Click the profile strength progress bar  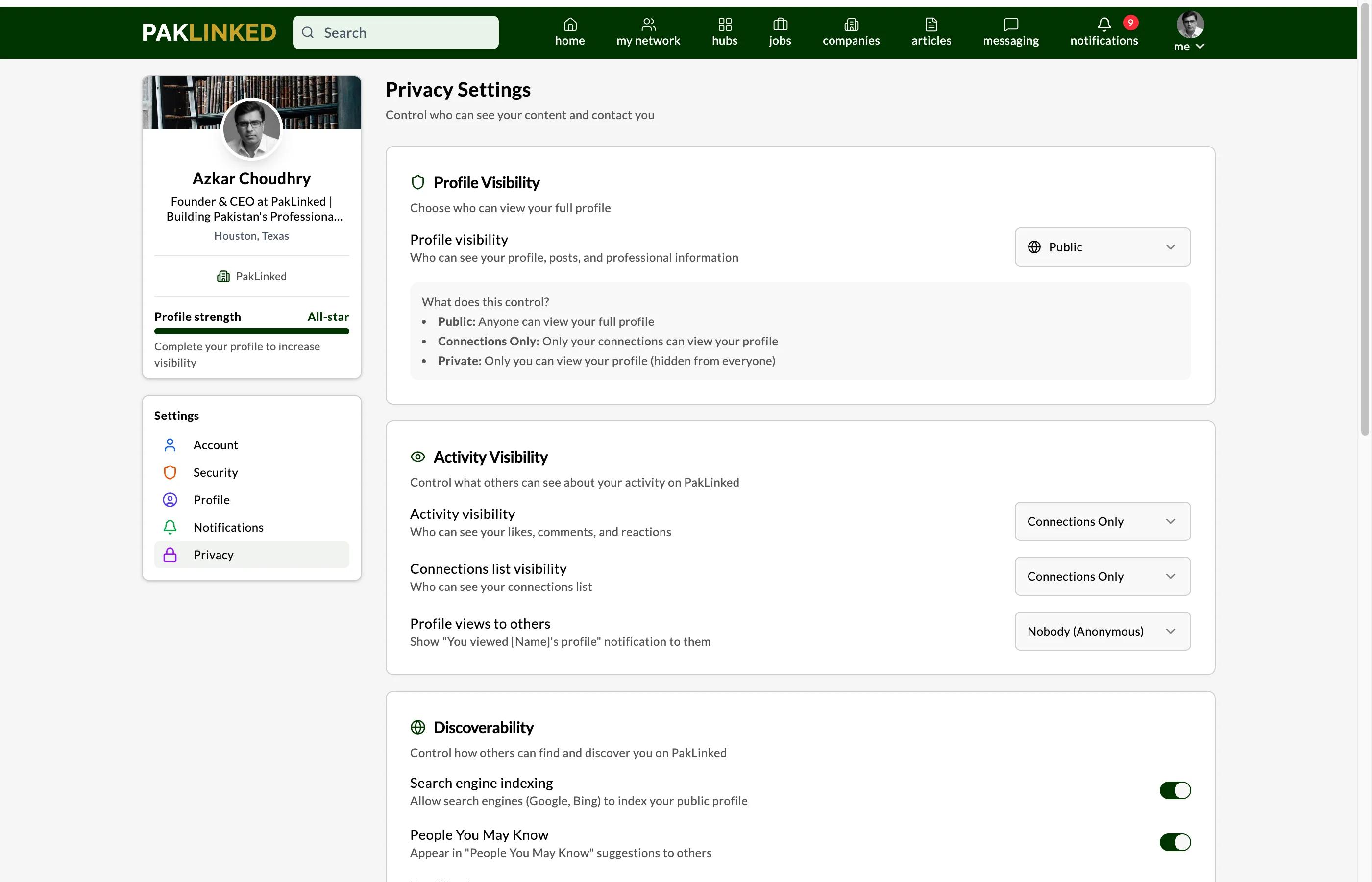[252, 331]
